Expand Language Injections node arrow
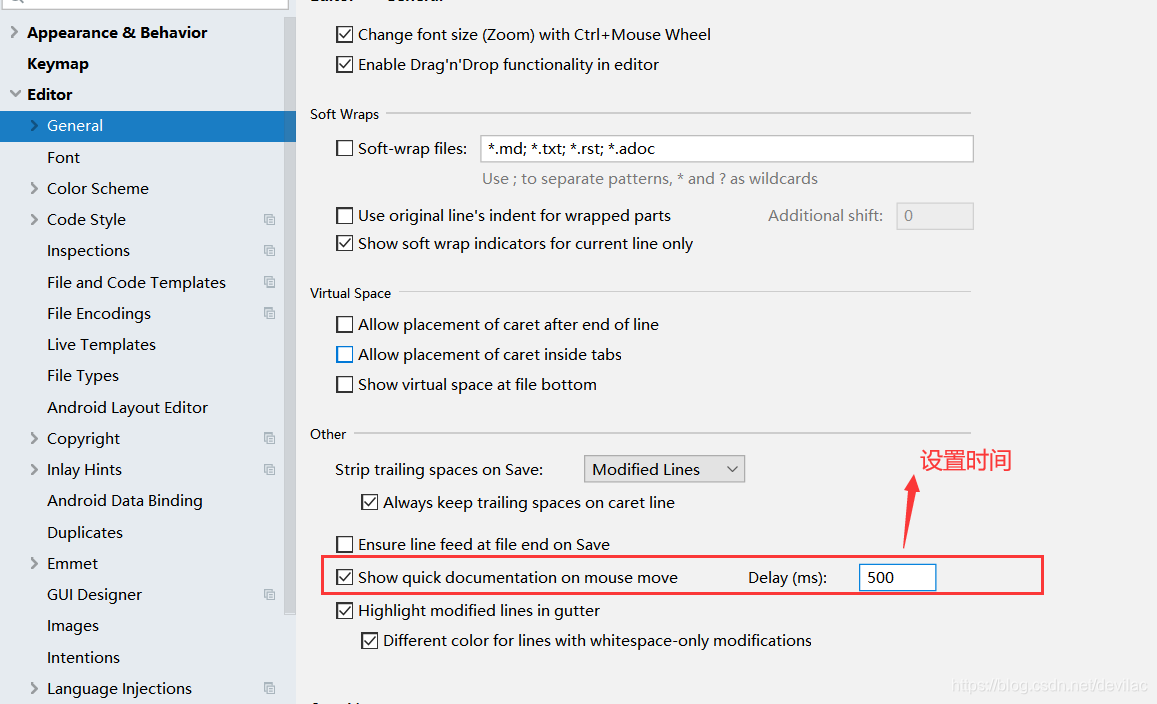 (x=34, y=688)
